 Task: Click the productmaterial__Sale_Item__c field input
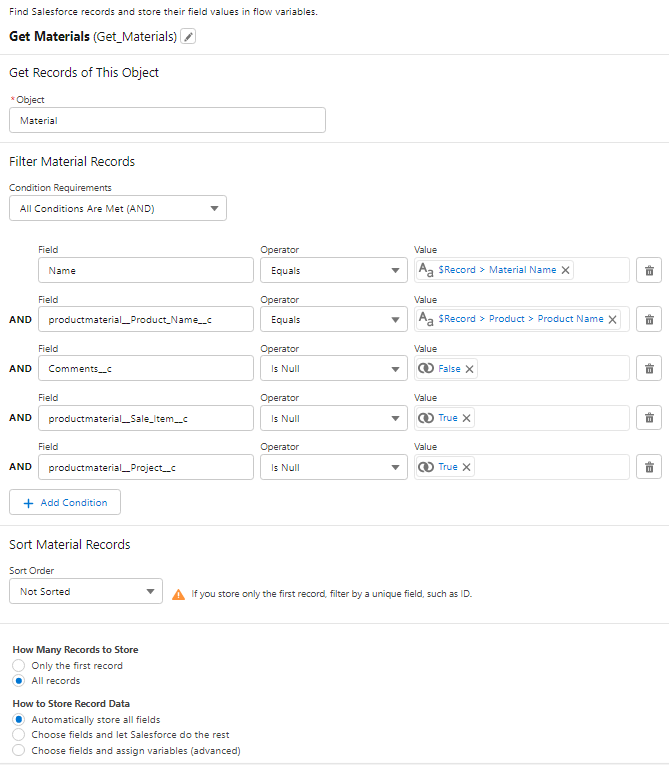tap(146, 418)
